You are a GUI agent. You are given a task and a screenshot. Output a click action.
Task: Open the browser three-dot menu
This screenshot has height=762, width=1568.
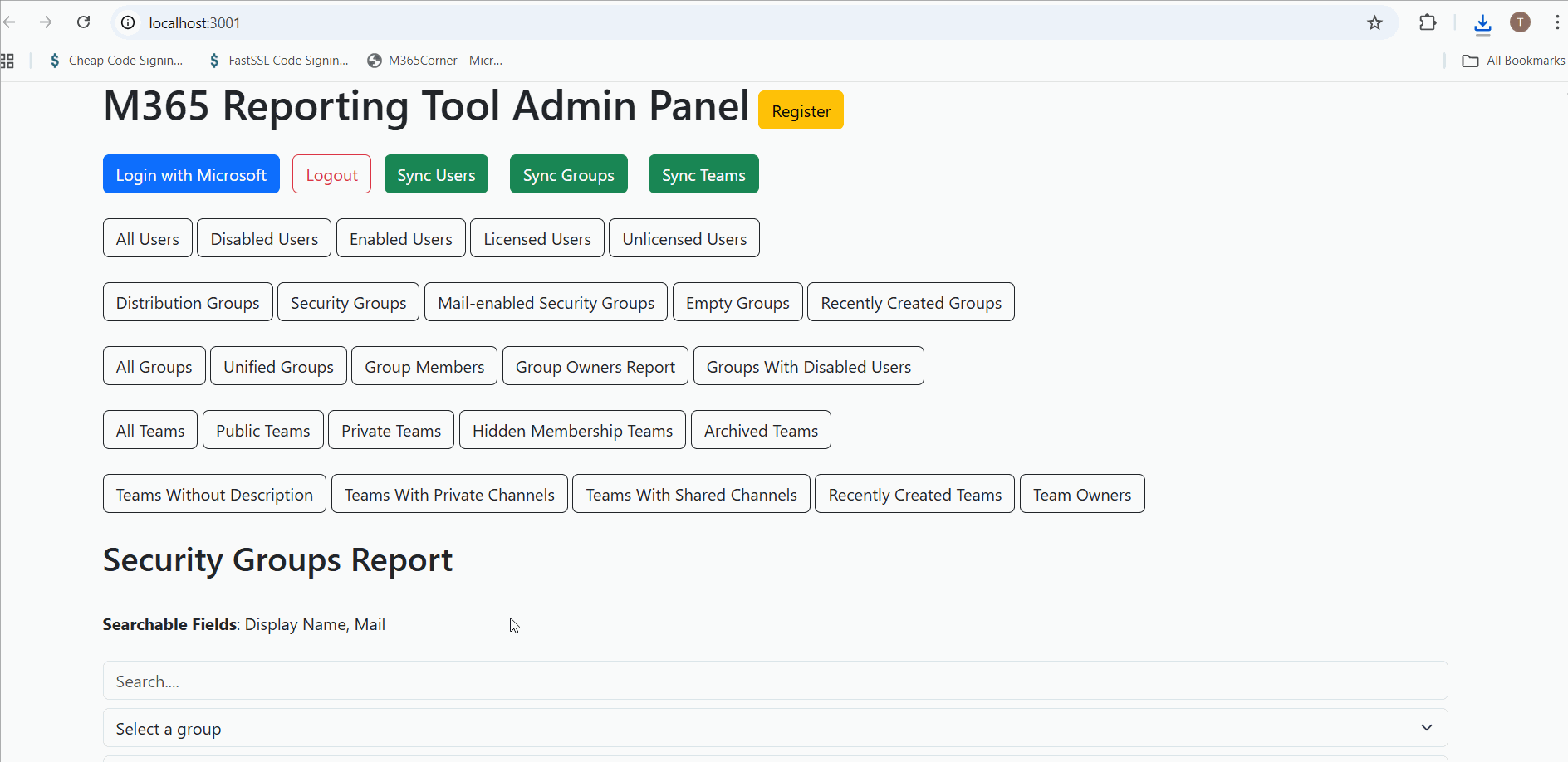point(1556,22)
